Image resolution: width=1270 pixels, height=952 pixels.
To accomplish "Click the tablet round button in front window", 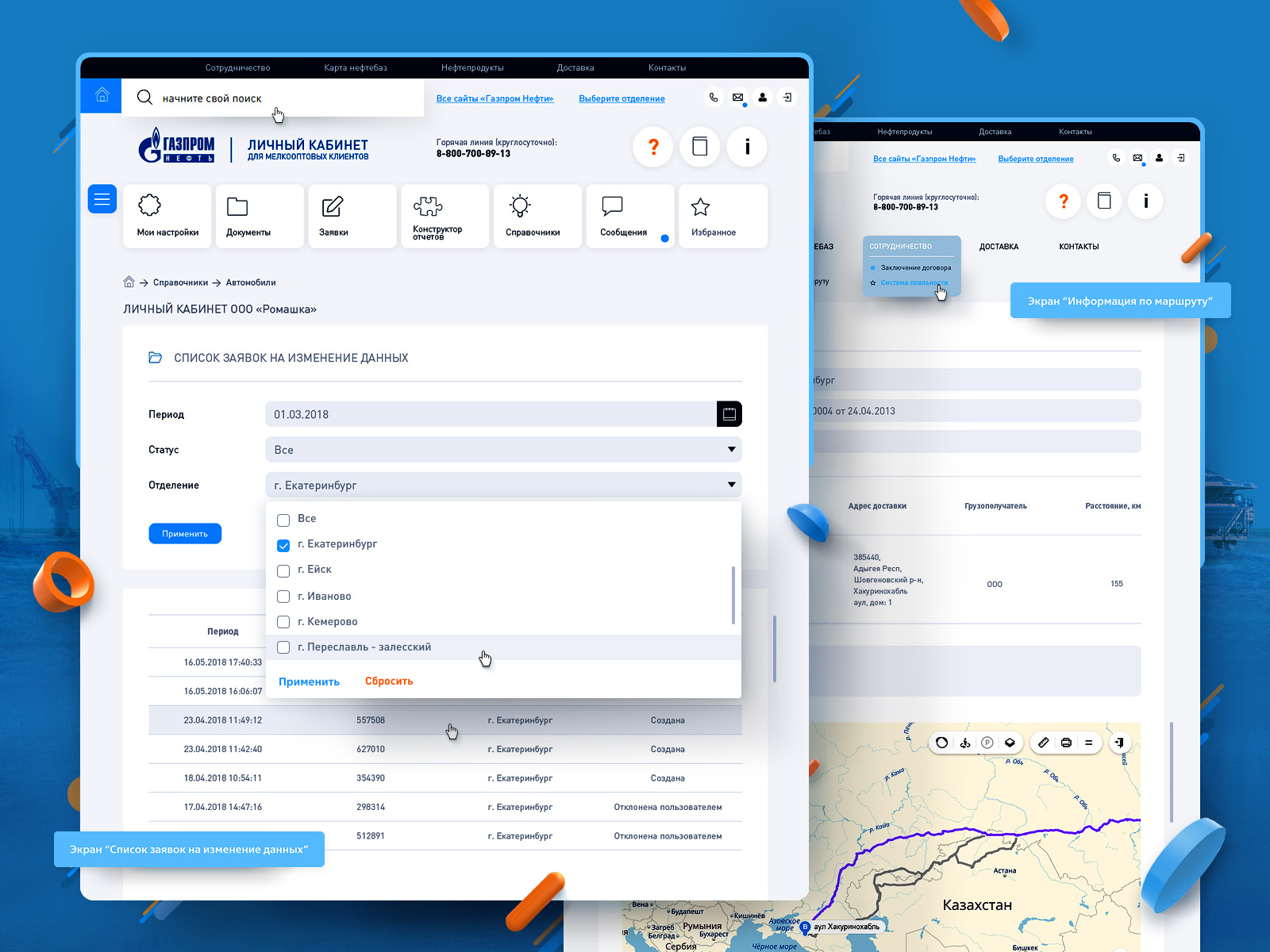I will (x=700, y=147).
